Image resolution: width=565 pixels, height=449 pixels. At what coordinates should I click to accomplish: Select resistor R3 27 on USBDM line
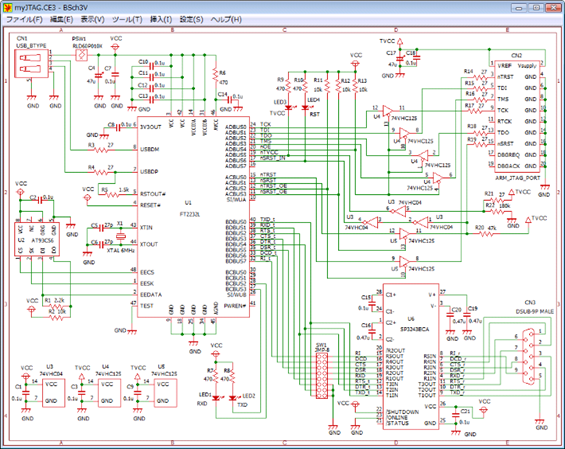click(101, 150)
